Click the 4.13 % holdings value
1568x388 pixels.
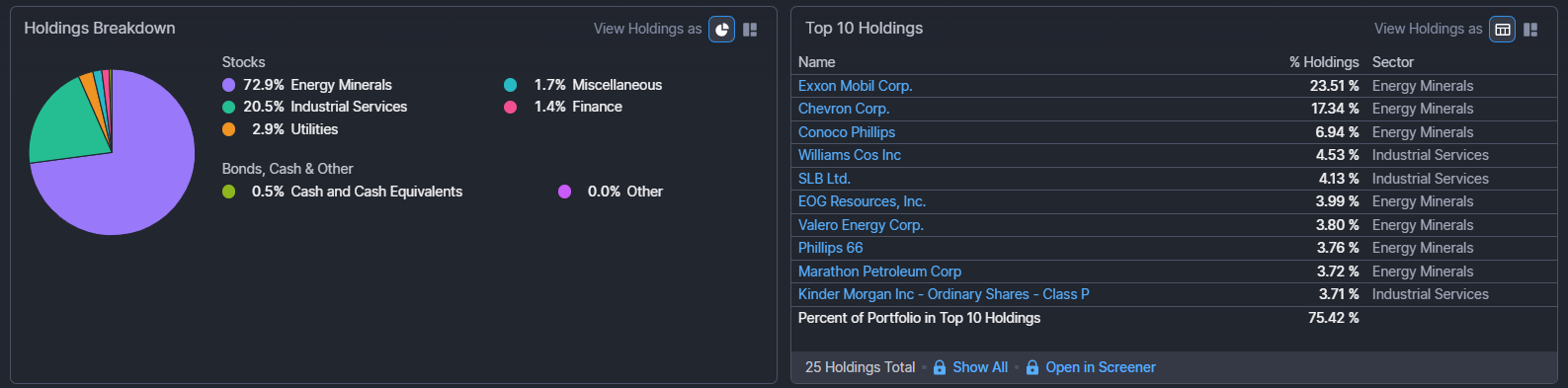click(1339, 179)
